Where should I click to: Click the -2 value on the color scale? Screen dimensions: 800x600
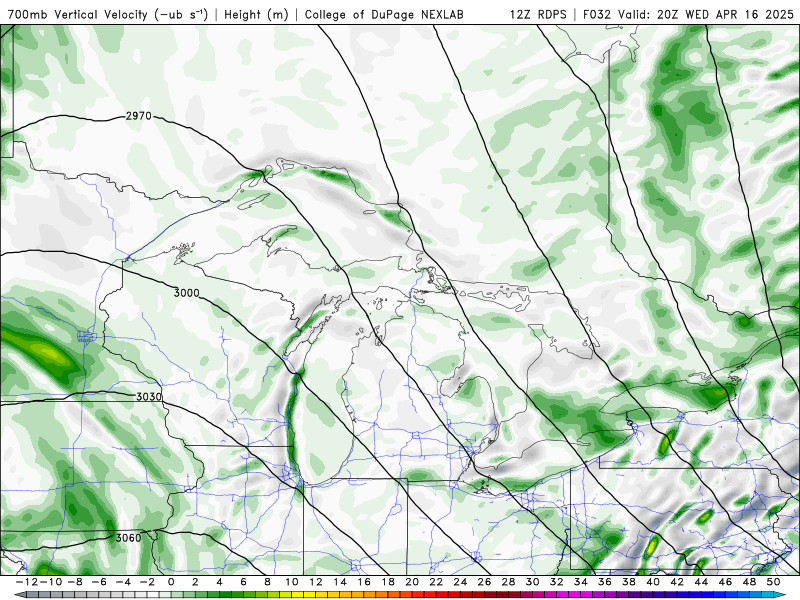tap(147, 582)
